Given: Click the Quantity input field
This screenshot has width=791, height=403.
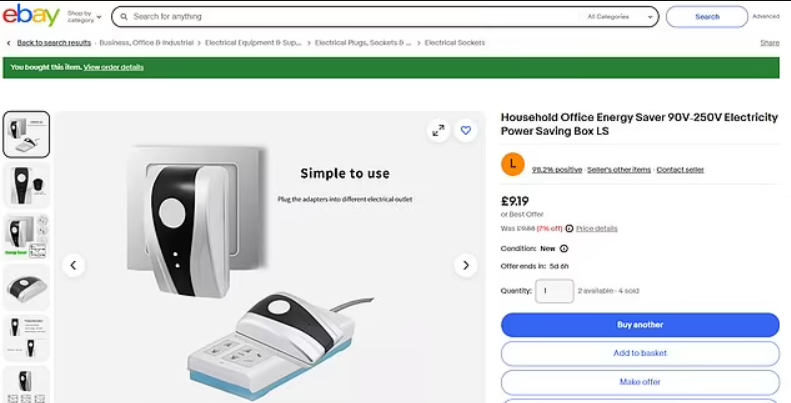Looking at the screenshot, I should [x=554, y=291].
